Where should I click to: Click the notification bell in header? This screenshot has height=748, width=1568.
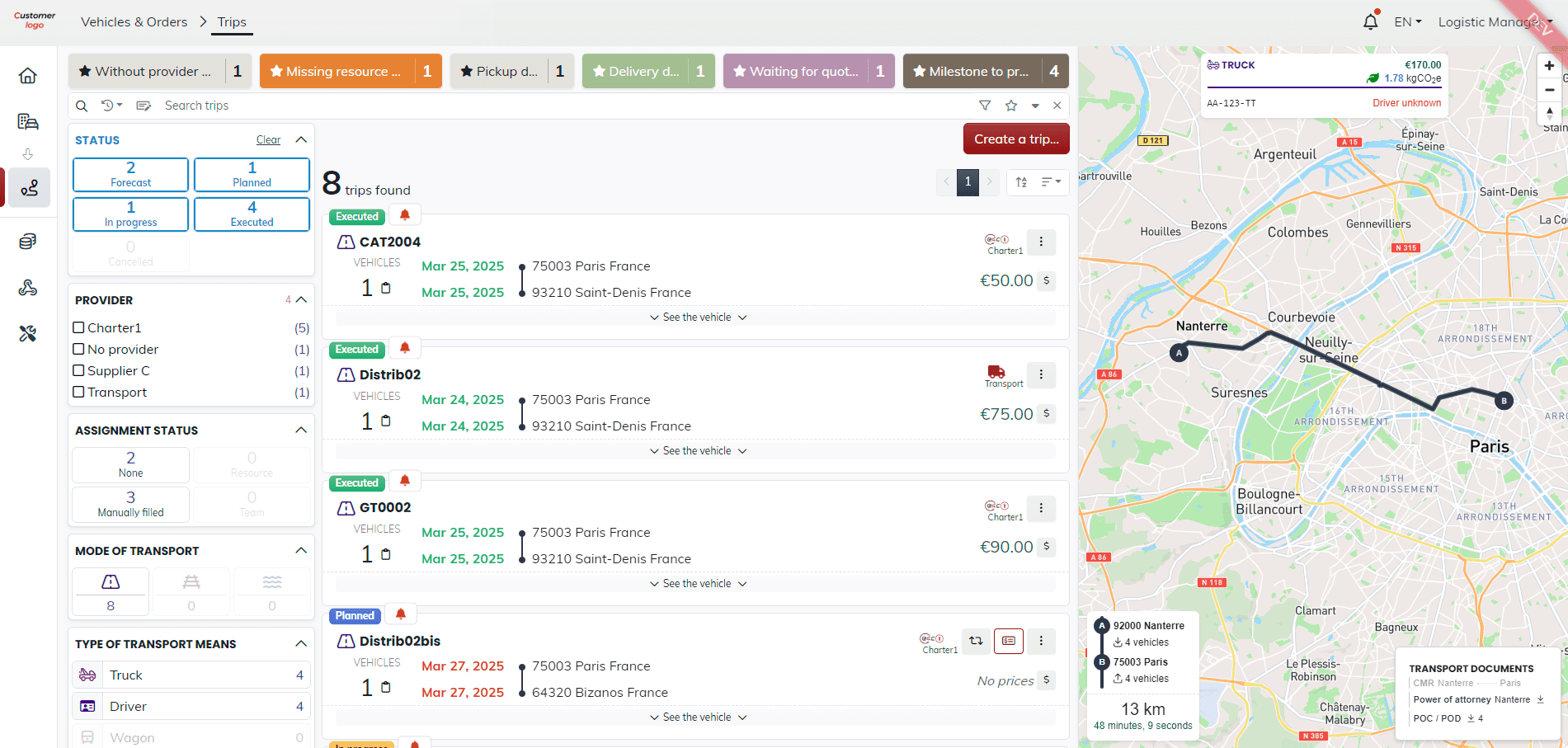(x=1370, y=22)
